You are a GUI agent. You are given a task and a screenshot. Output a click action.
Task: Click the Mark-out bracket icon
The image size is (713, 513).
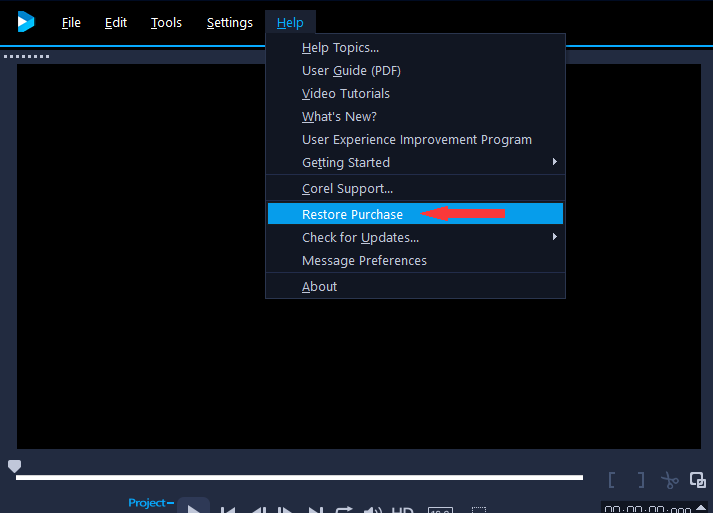[x=641, y=480]
